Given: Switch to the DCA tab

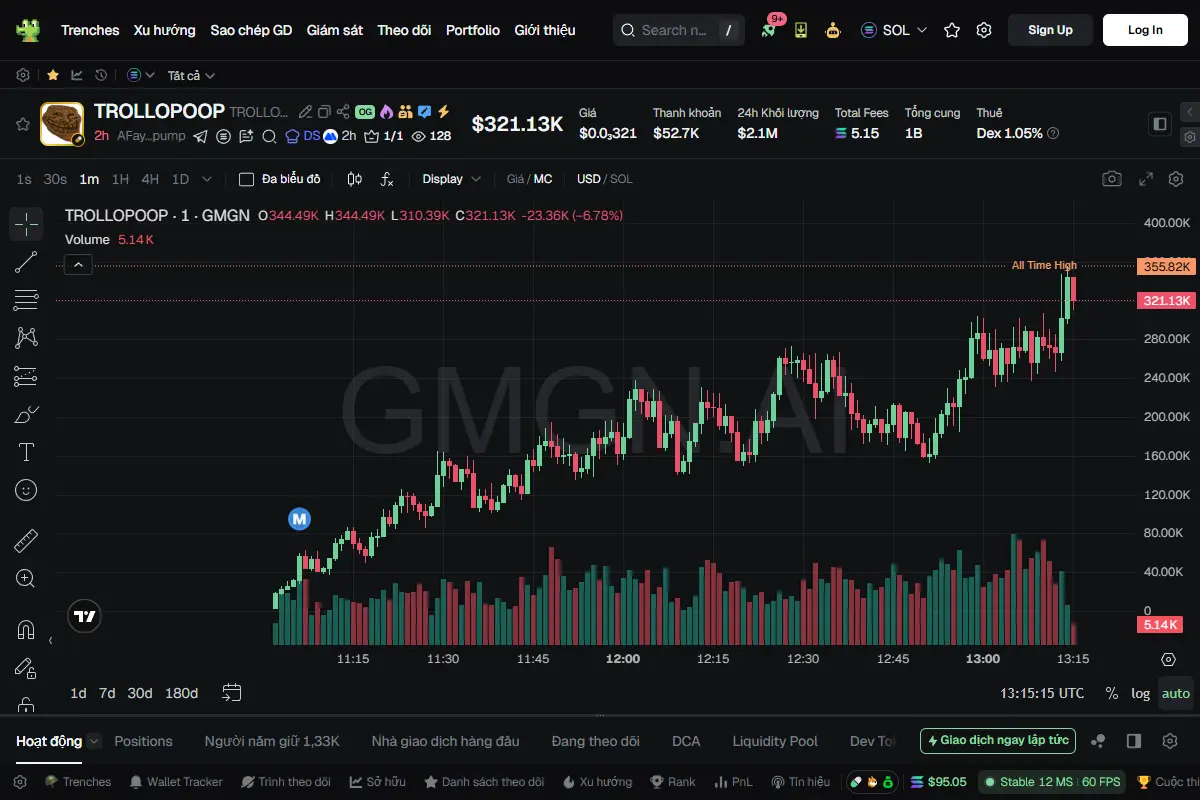Looking at the screenshot, I should [x=686, y=741].
